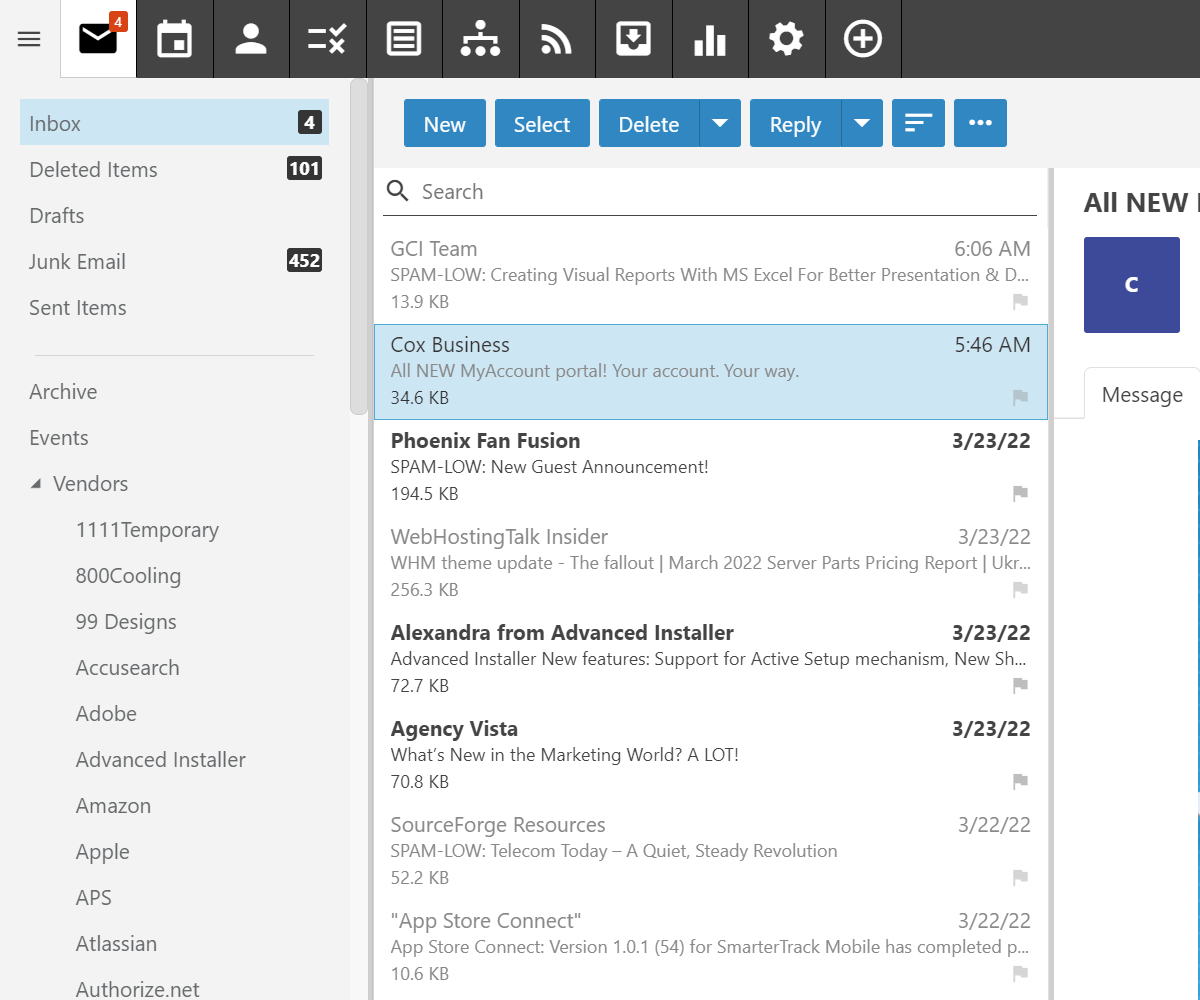The width and height of the screenshot is (1200, 1000).
Task: Open the Sent Items folder
Action: 174,307
